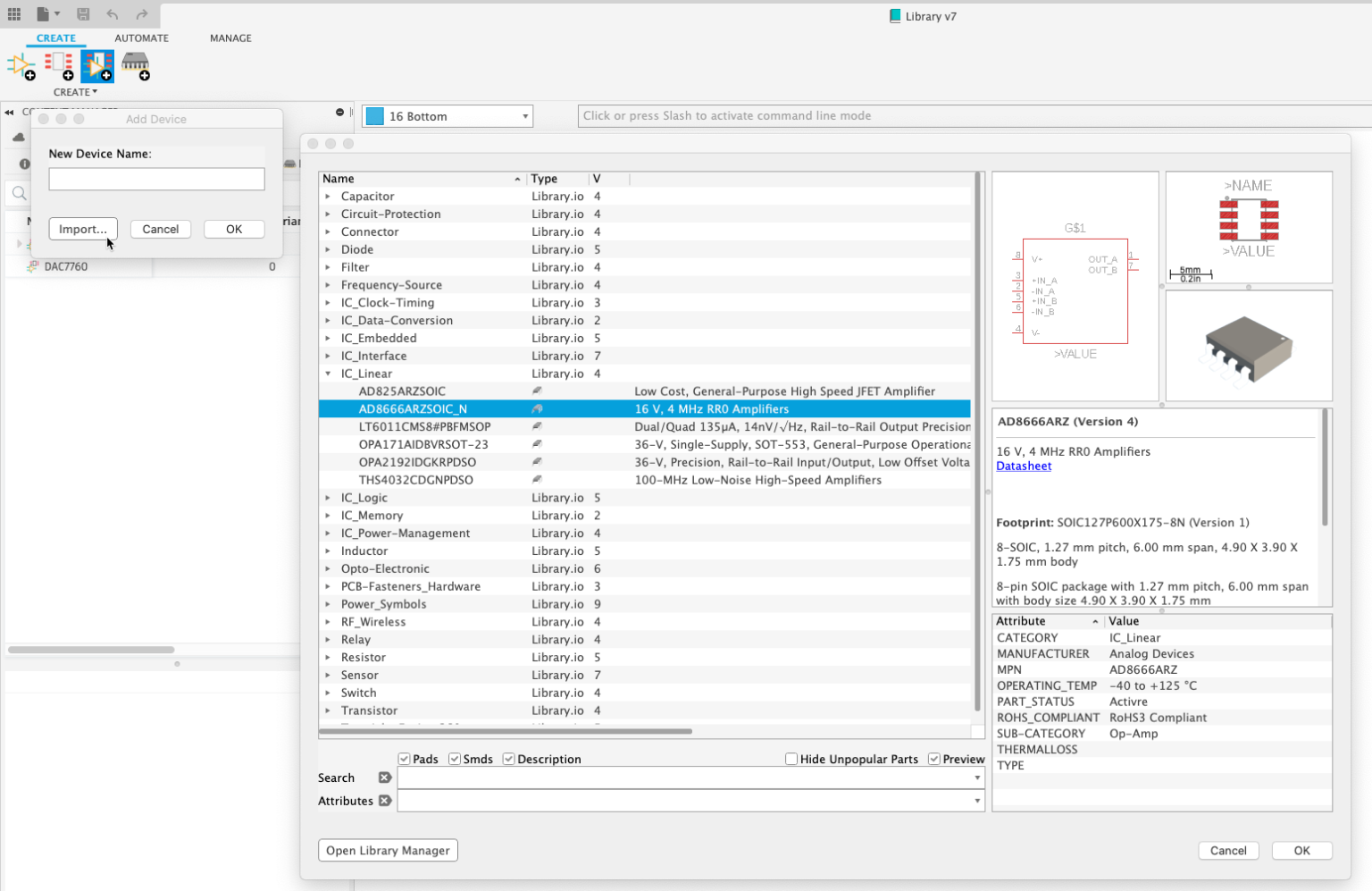
Task: Click inside the New Device Name field
Action: [156, 178]
